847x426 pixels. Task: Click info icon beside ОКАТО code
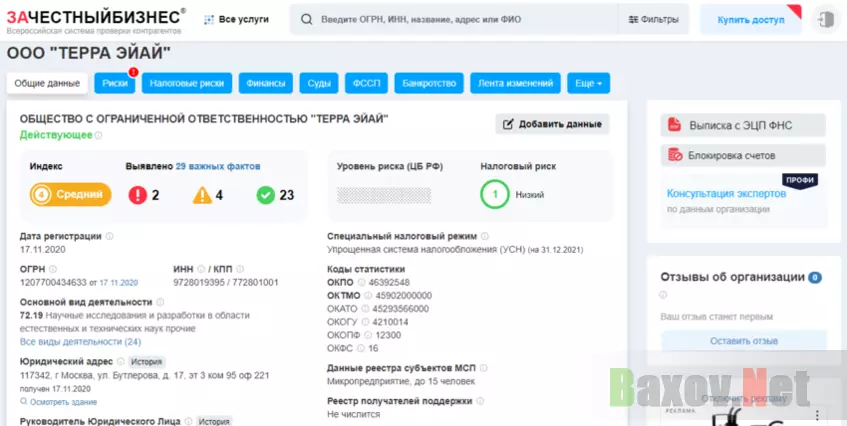[x=365, y=309]
